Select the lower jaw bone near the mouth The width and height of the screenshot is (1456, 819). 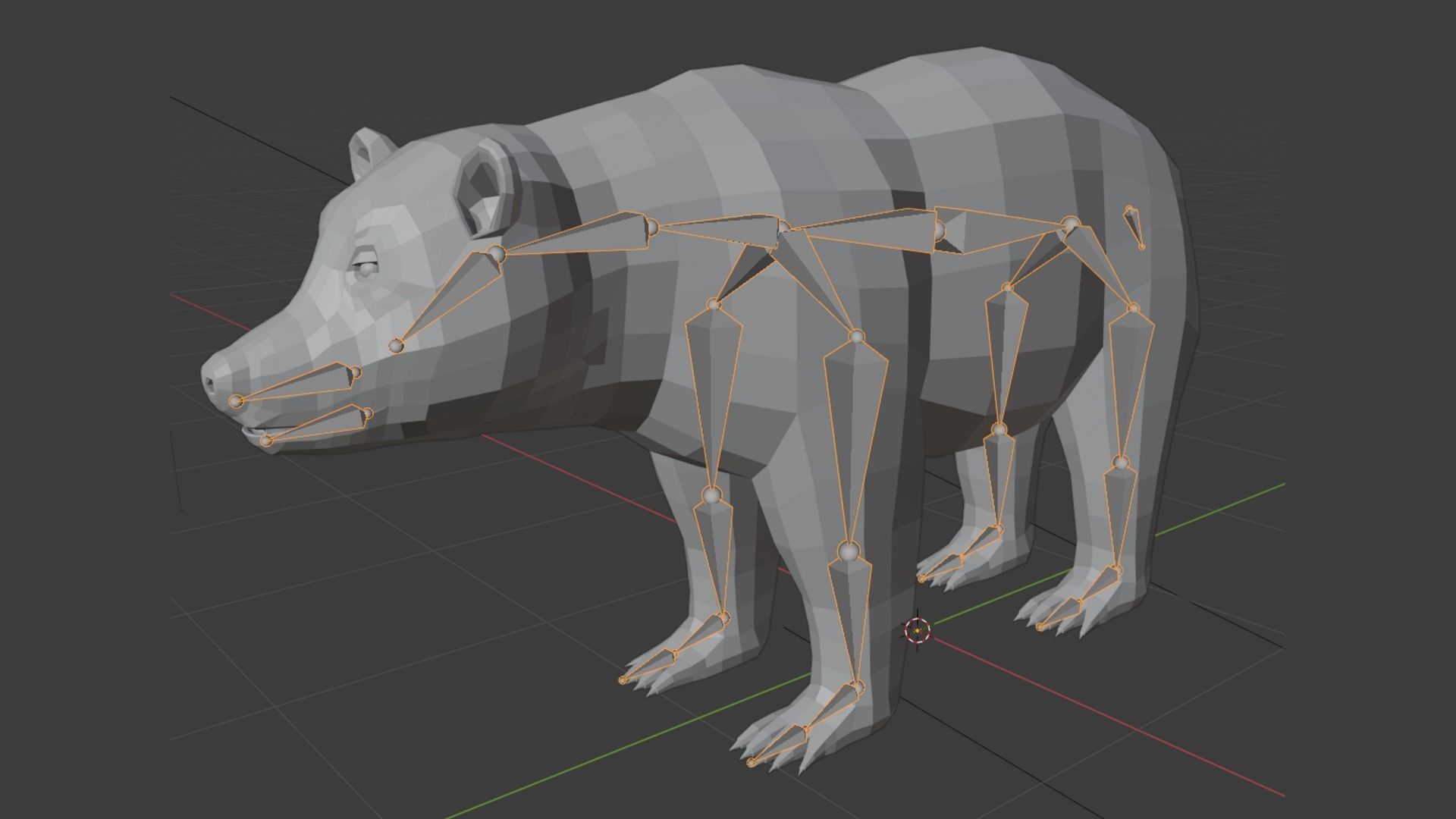tap(317, 425)
